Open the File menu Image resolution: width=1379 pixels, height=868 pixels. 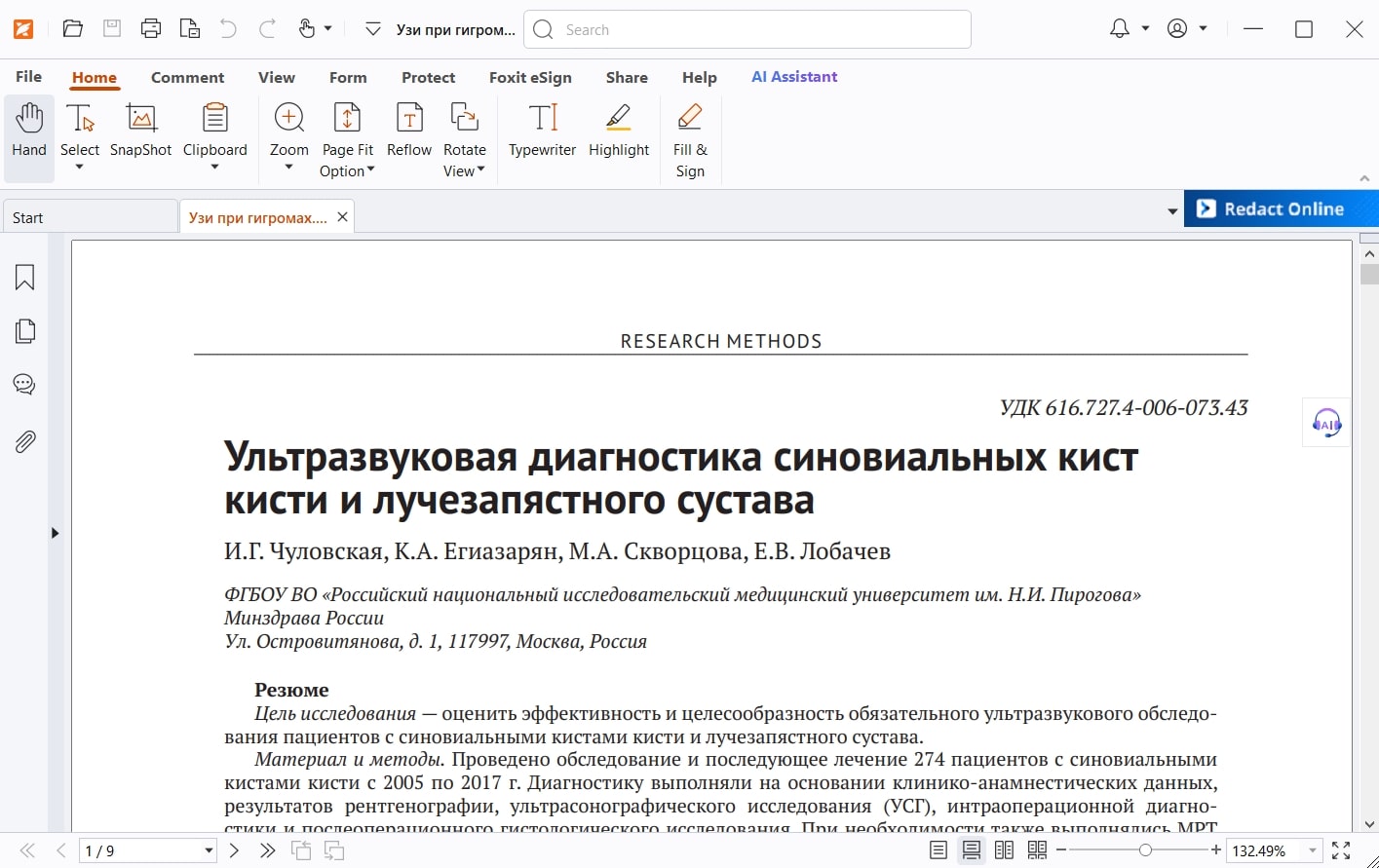[x=28, y=77]
